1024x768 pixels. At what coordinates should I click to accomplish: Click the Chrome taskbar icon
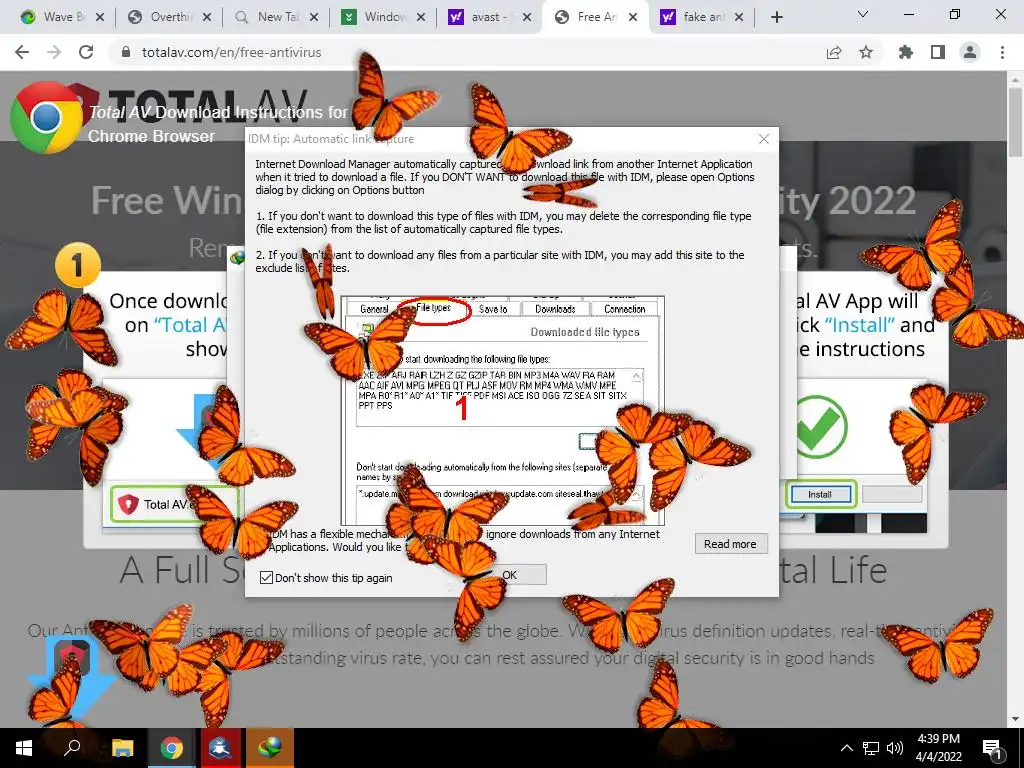[172, 748]
